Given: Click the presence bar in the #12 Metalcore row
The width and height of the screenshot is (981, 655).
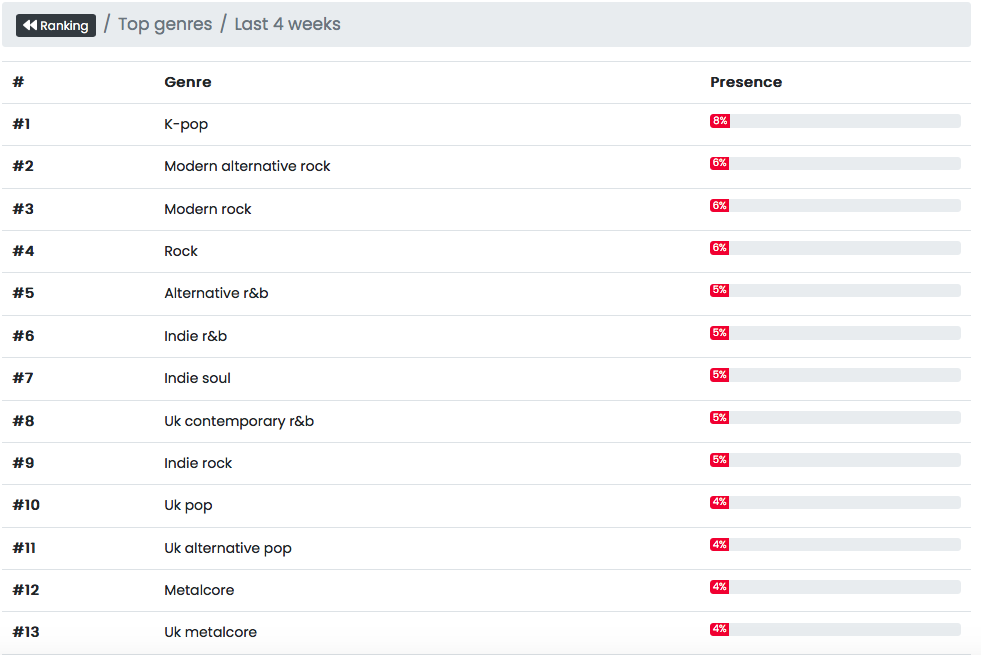Looking at the screenshot, I should point(835,587).
